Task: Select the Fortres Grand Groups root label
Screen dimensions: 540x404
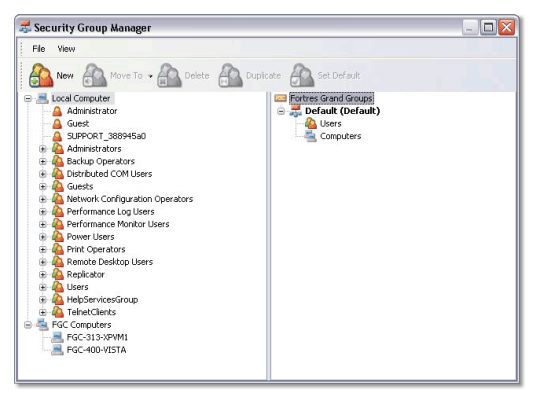Action: tap(331, 99)
